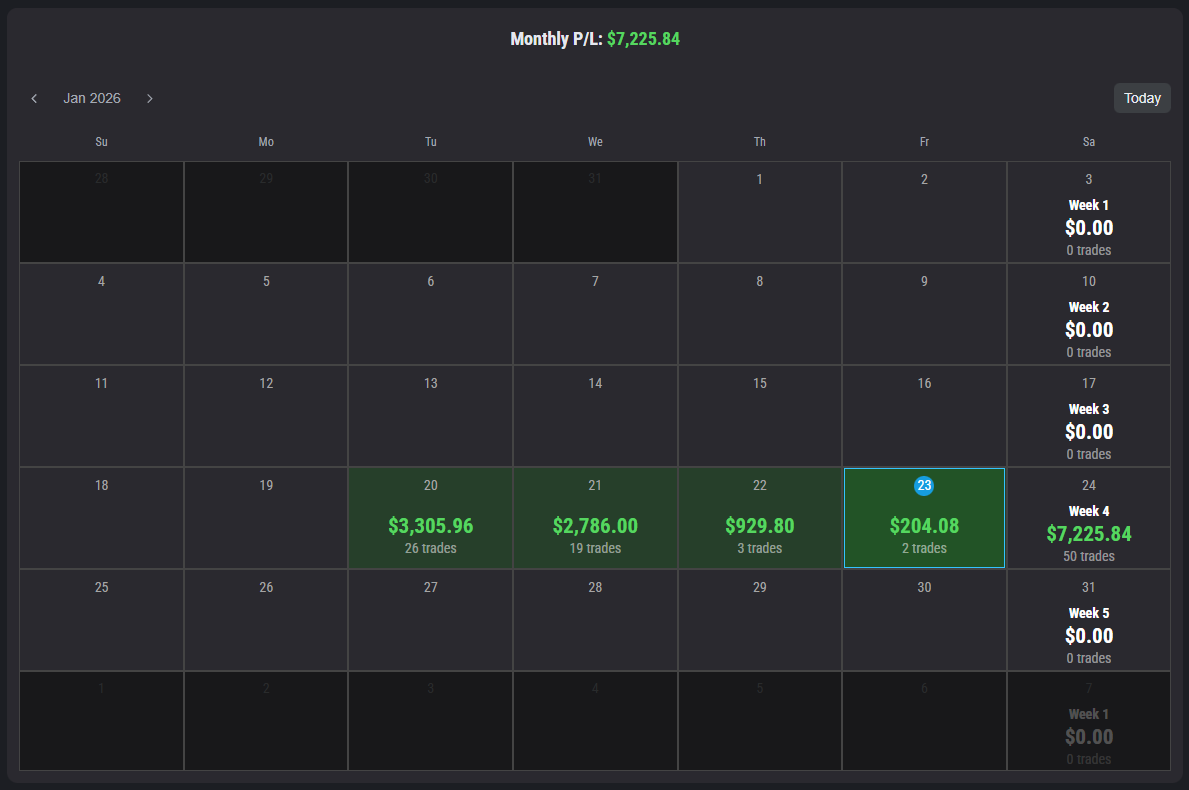Pick January 12 calendar cell
The image size is (1189, 790).
266,415
